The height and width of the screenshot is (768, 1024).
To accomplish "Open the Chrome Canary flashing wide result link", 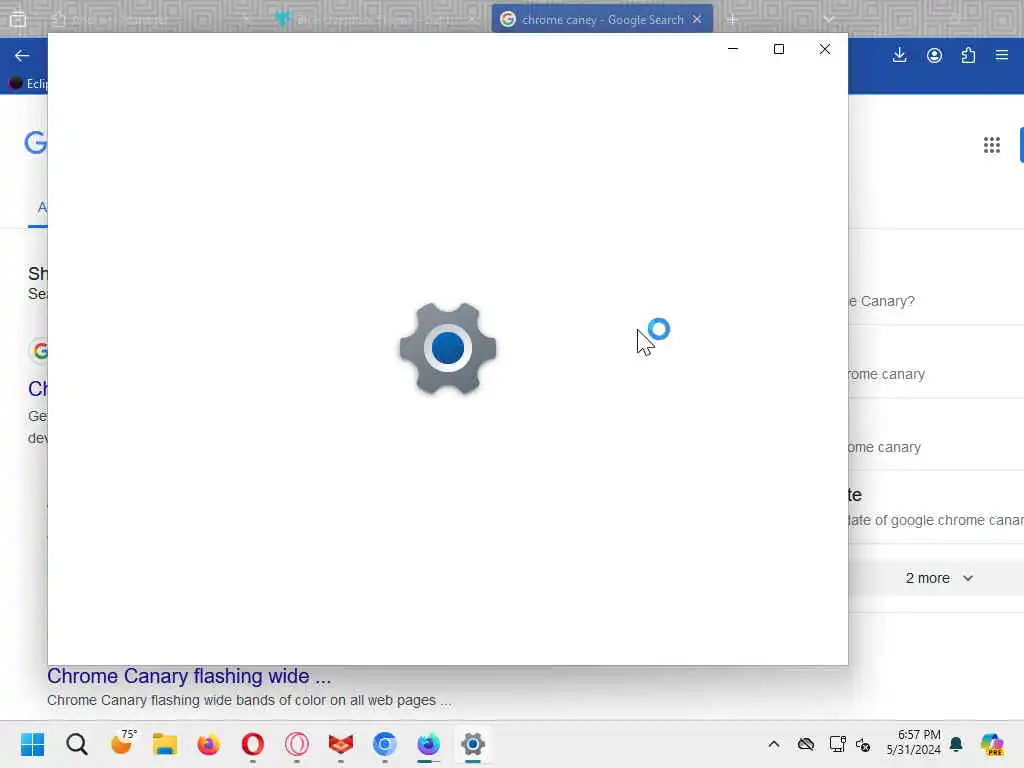I will 189,676.
